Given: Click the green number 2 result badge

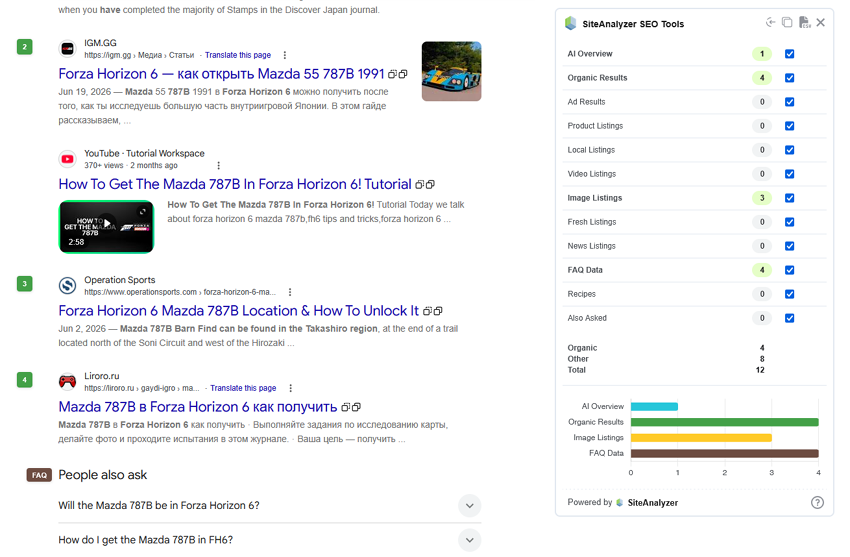Looking at the screenshot, I should click(24, 47).
